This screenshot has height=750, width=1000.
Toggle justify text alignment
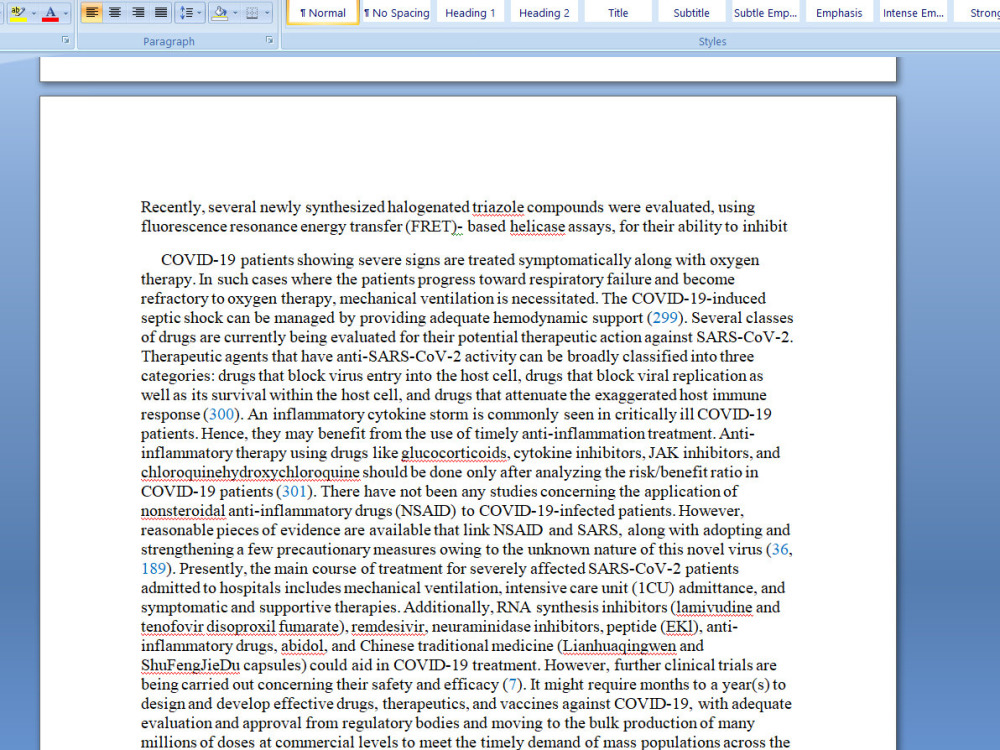(x=161, y=13)
